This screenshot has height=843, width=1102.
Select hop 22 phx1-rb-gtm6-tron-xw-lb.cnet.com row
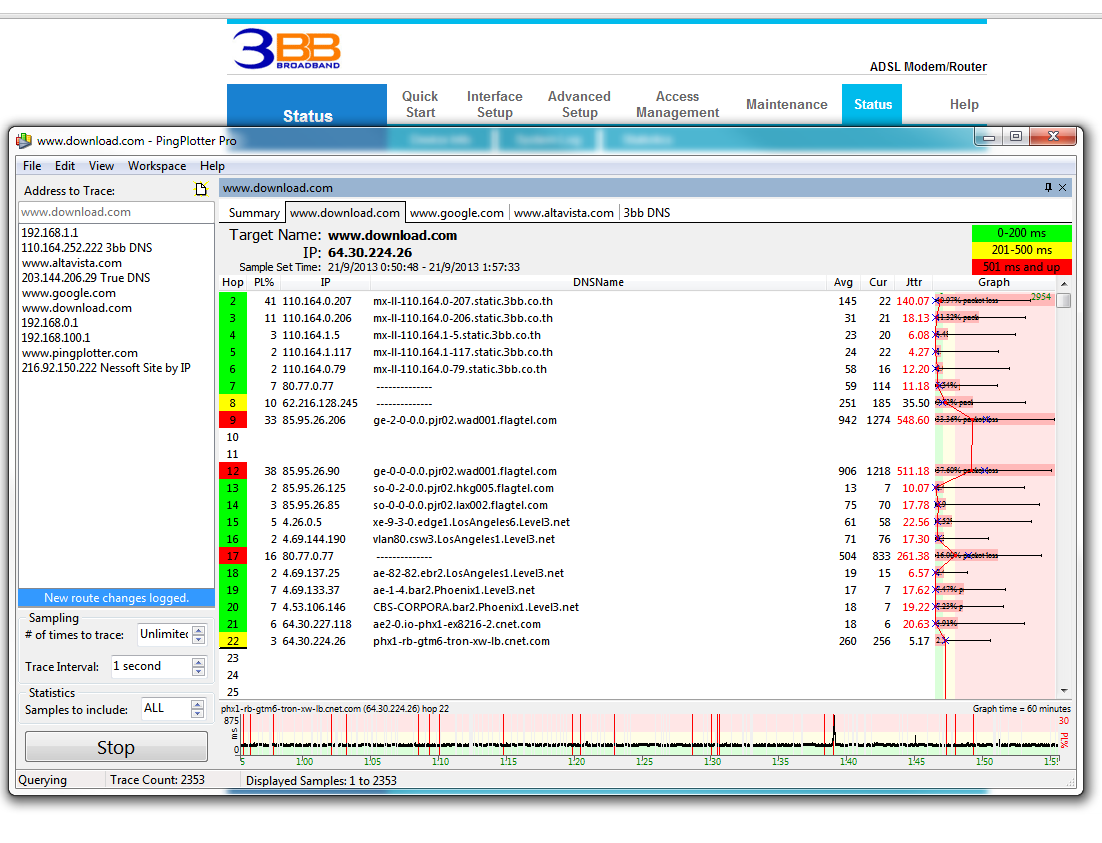(637, 641)
